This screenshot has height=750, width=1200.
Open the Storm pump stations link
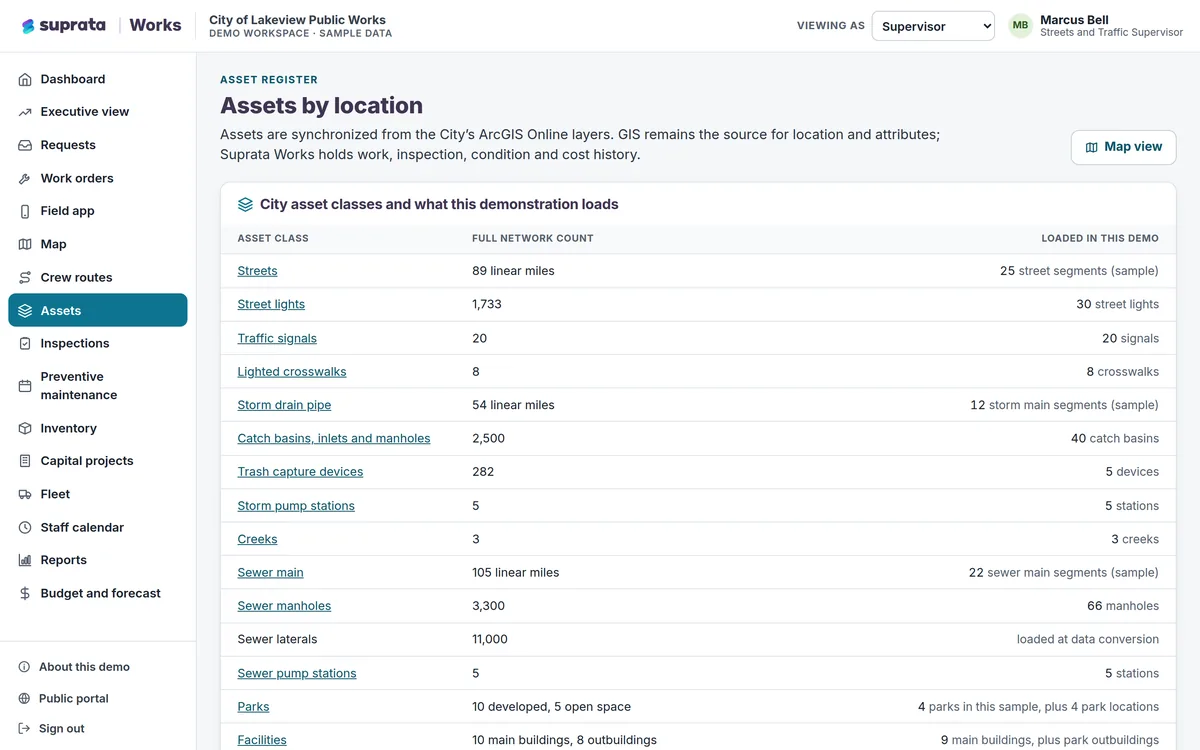[296, 506]
